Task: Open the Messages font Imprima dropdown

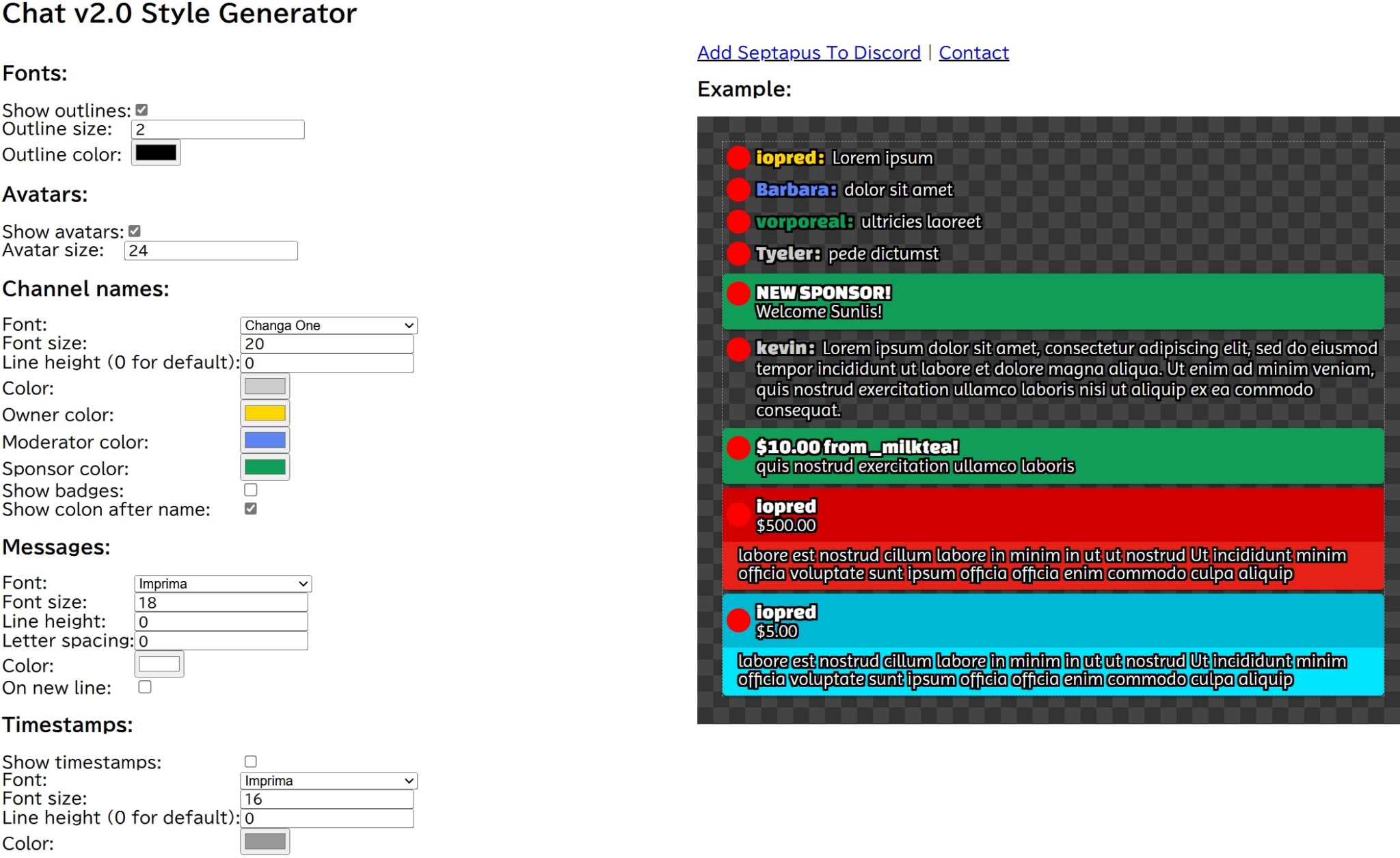Action: tap(223, 584)
